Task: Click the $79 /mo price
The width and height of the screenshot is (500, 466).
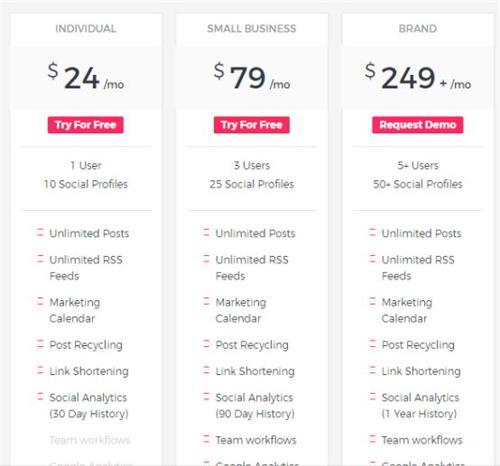Action: click(x=252, y=77)
